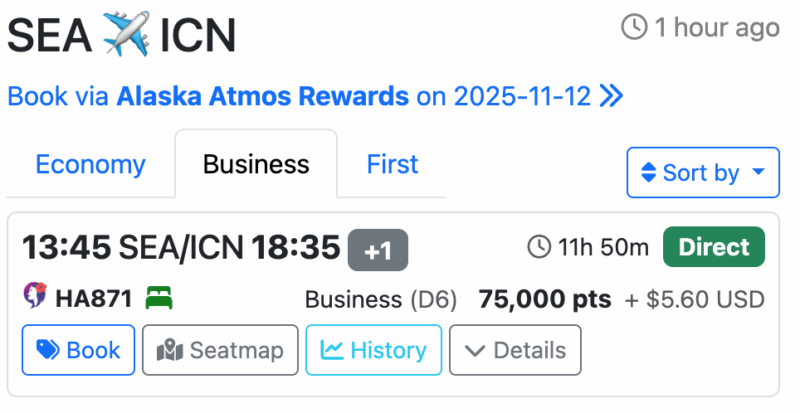Screen dimensions: 800x413
Task: Expand the flight Details section
Action: coord(515,350)
